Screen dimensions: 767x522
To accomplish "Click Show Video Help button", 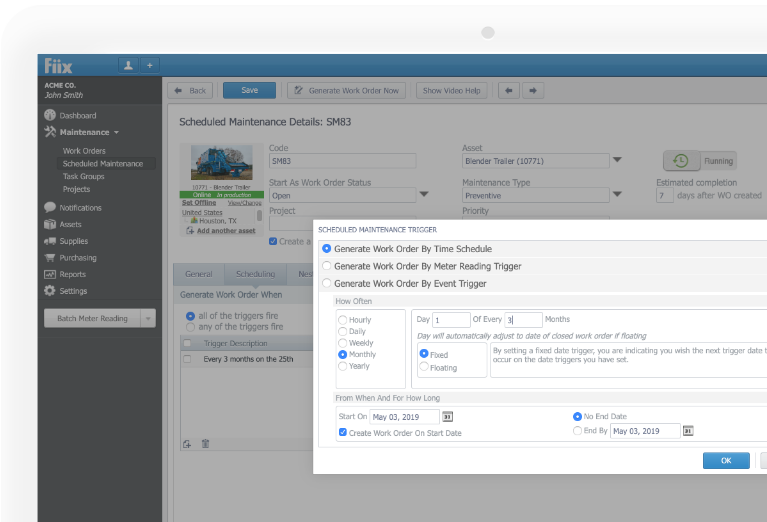I will pos(451,91).
